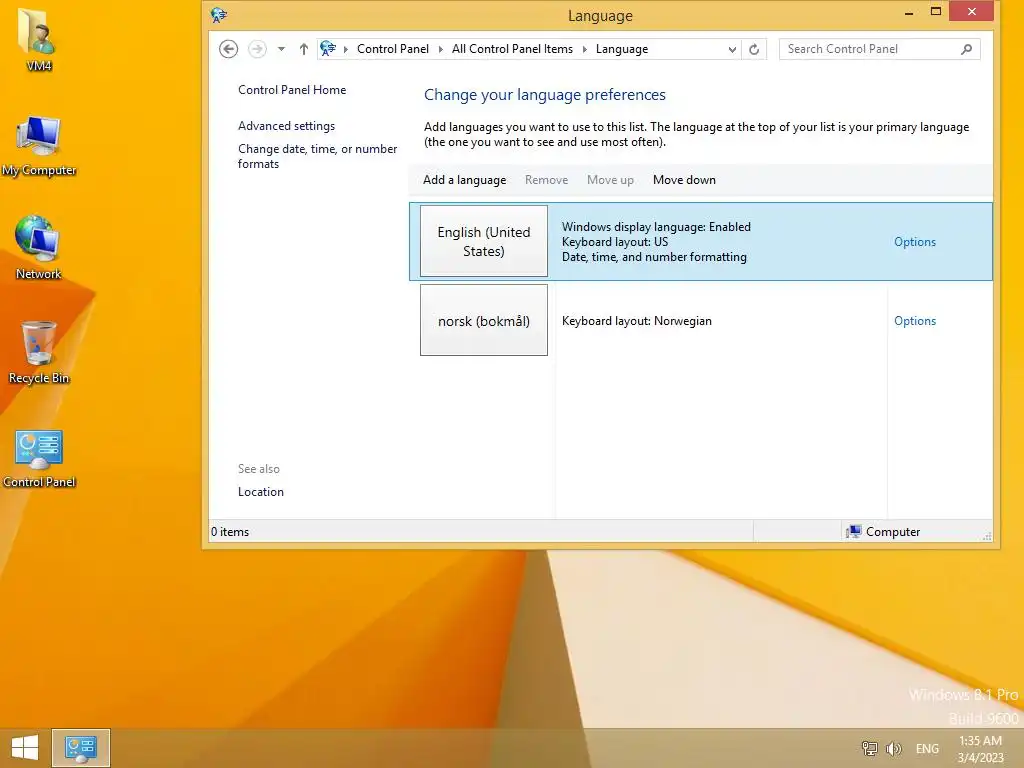Click Control Panel taskbar button

pyautogui.click(x=81, y=748)
